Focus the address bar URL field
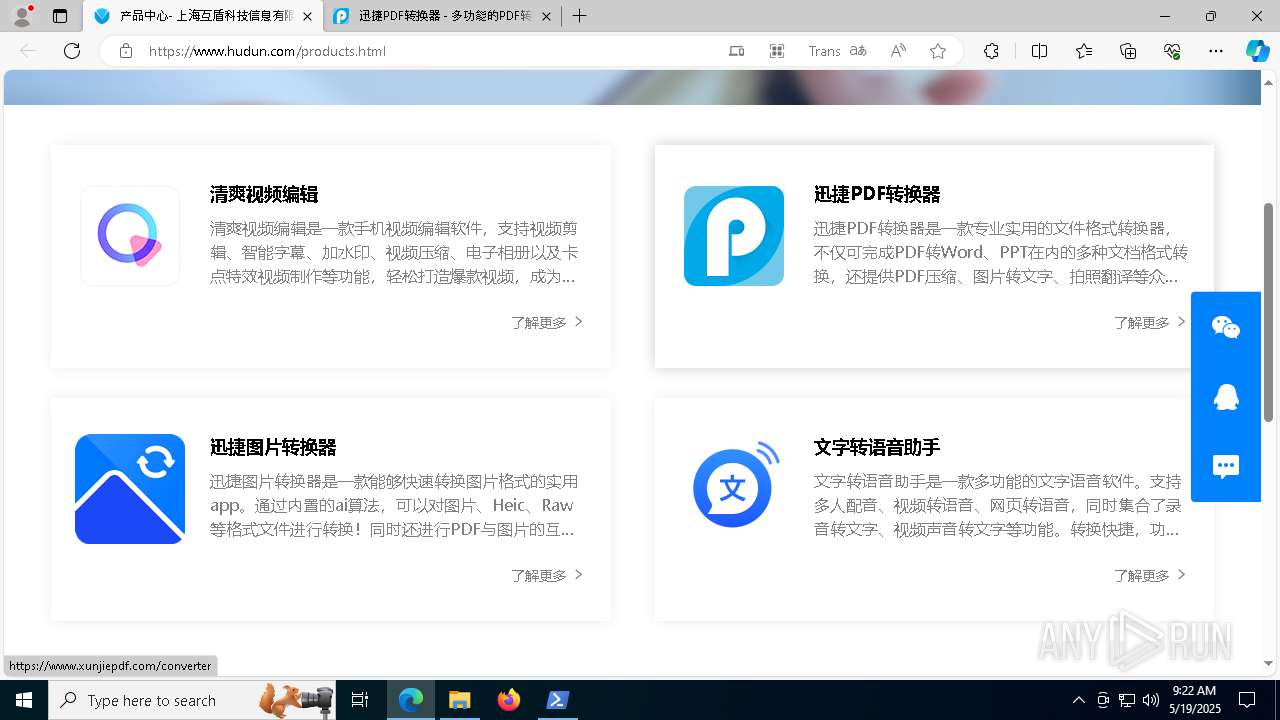The height and width of the screenshot is (720, 1280). [x=430, y=51]
